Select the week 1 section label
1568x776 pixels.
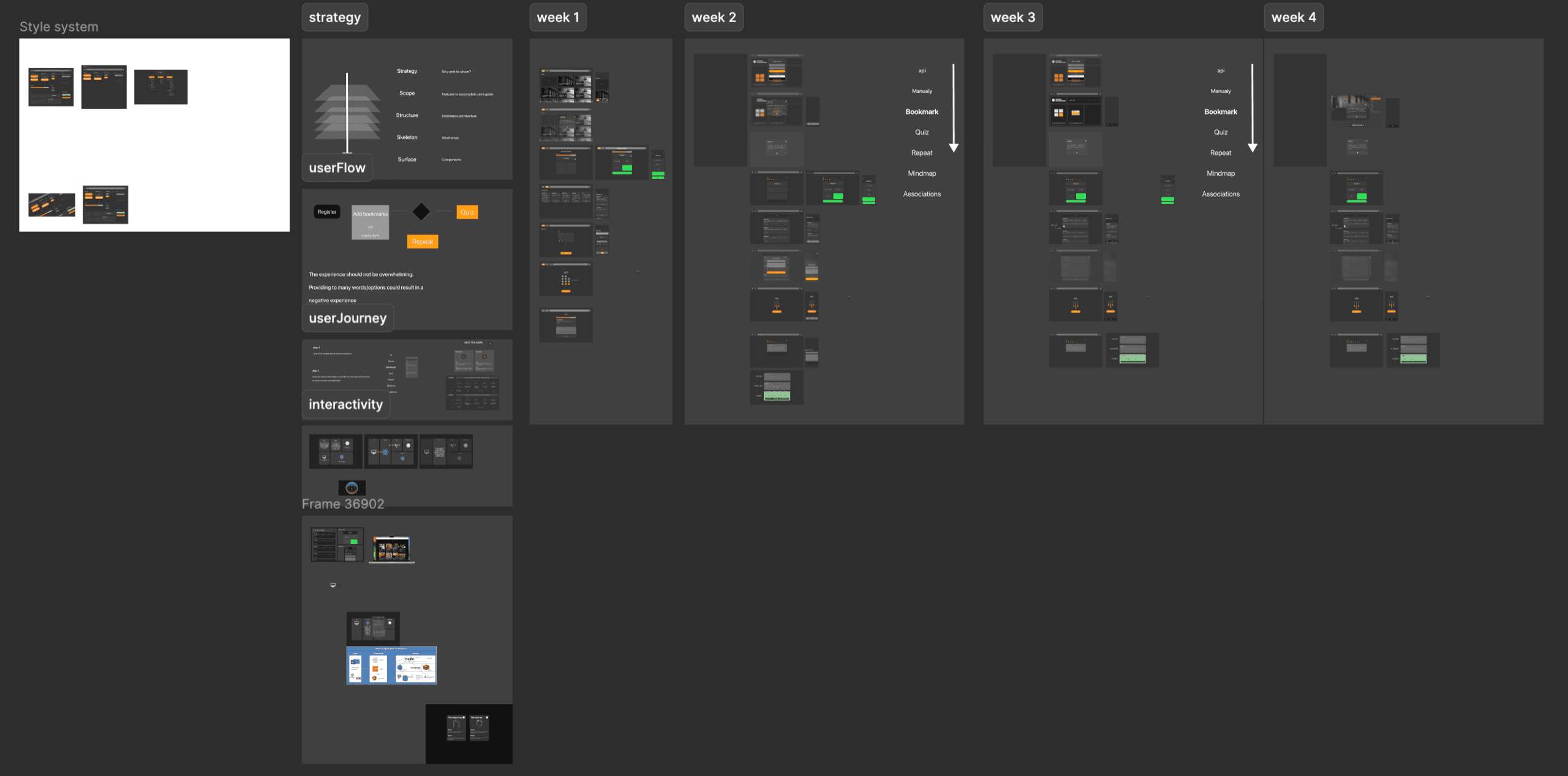click(558, 17)
